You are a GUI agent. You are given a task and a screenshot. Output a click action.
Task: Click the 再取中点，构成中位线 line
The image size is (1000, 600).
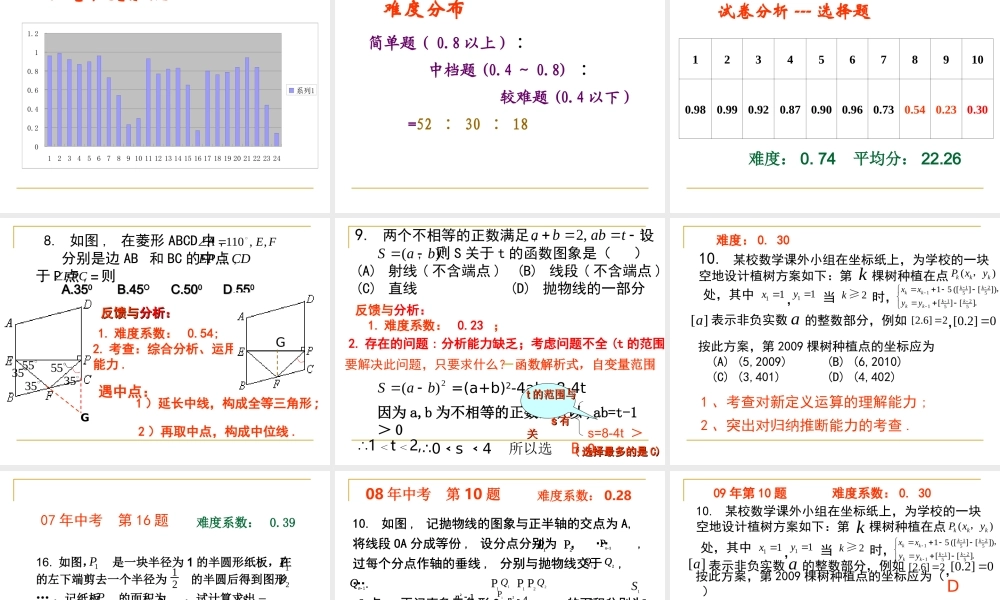(x=216, y=432)
